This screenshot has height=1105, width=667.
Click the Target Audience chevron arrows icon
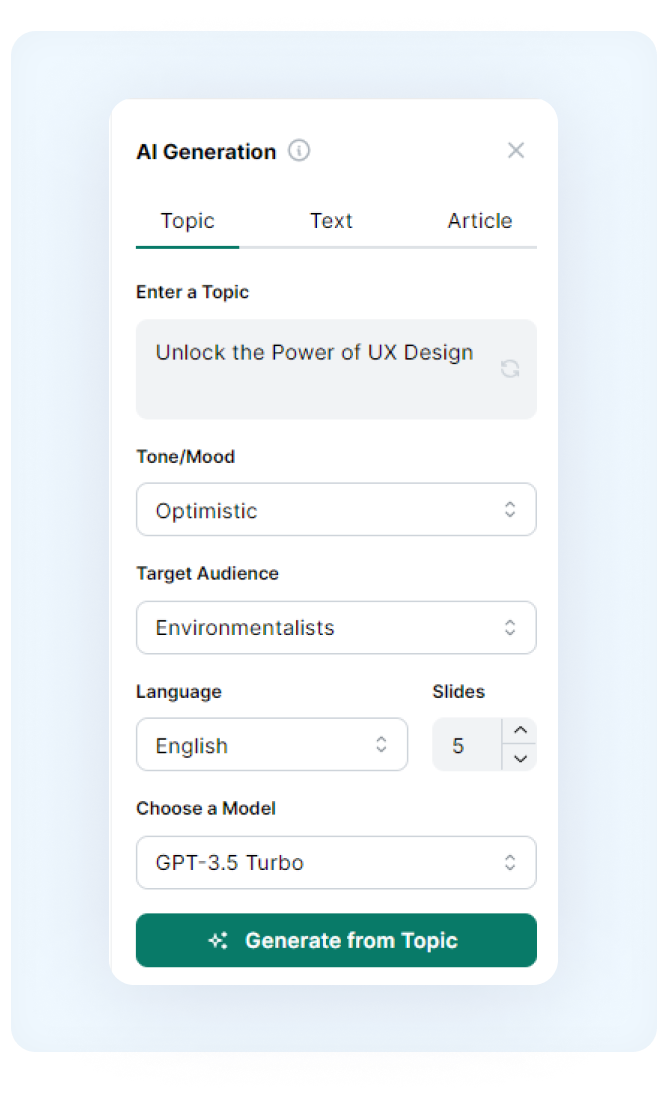pos(510,627)
